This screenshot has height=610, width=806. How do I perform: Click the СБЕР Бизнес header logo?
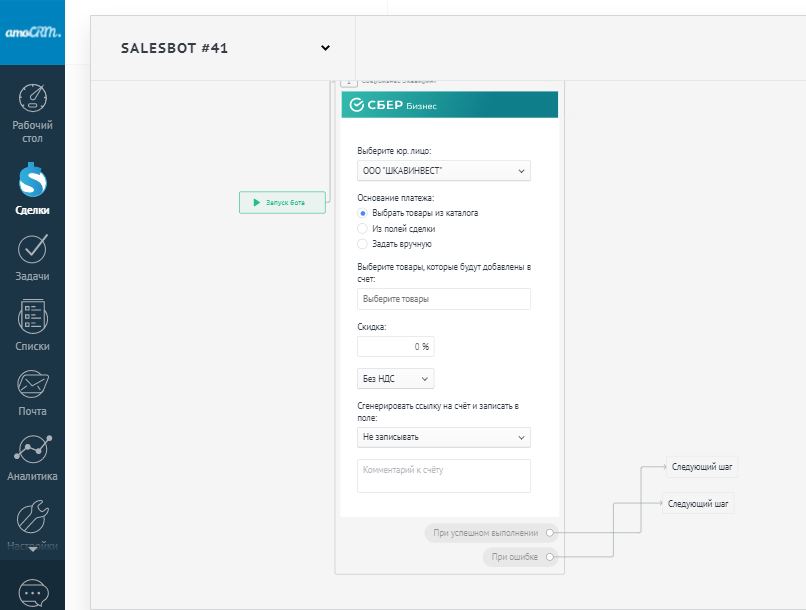pos(393,105)
